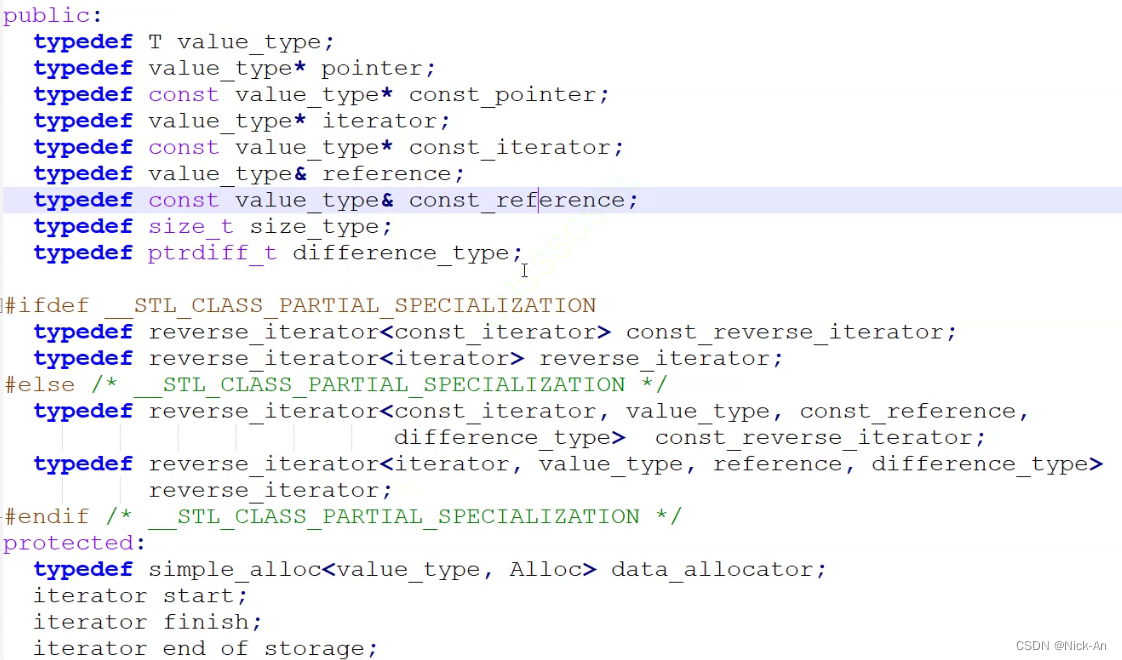The width and height of the screenshot is (1122, 660).
Task: Click "reference;" in the typedef value_type& reference line
Action: click(x=393, y=174)
